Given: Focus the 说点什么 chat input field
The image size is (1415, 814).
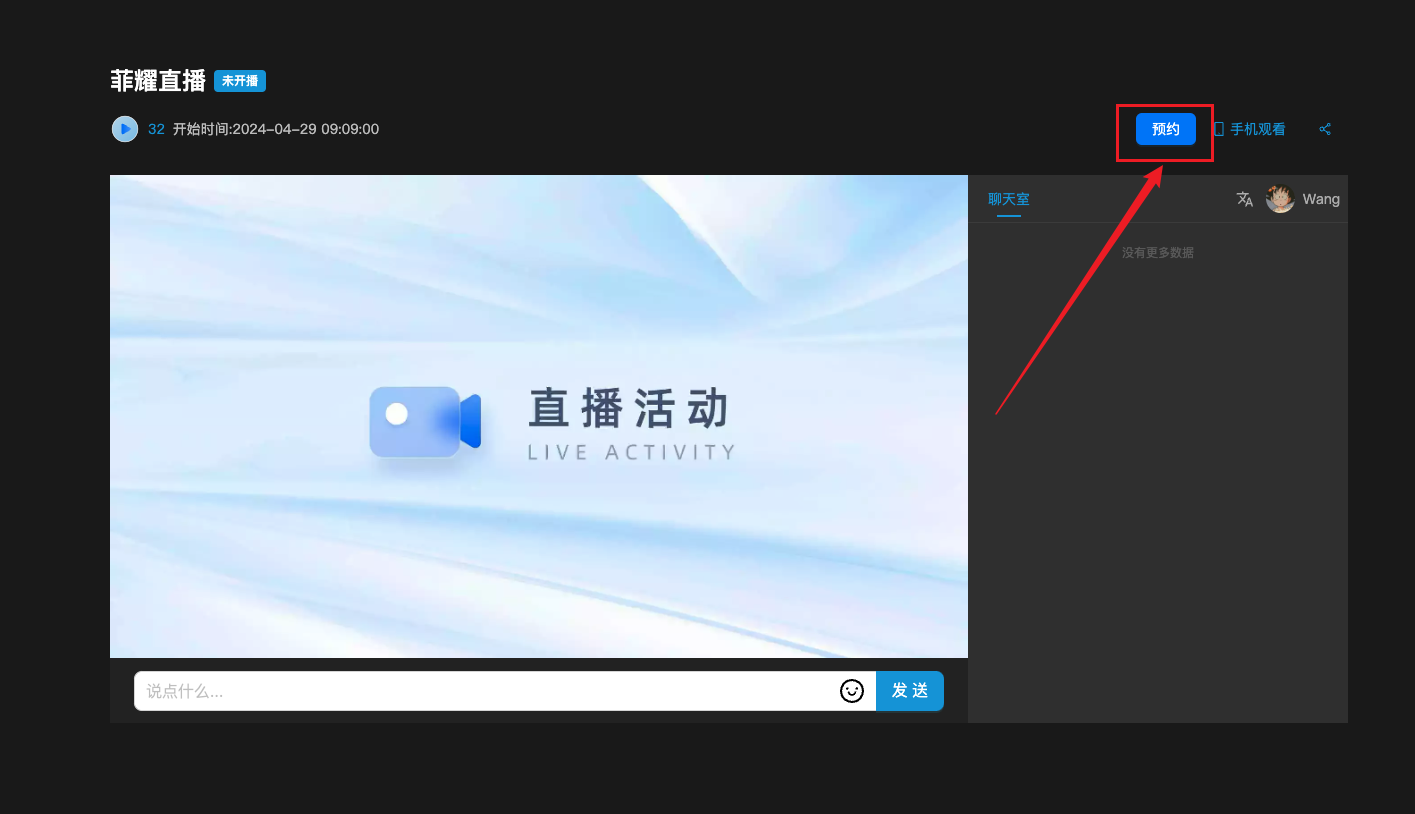Looking at the screenshot, I should point(485,691).
